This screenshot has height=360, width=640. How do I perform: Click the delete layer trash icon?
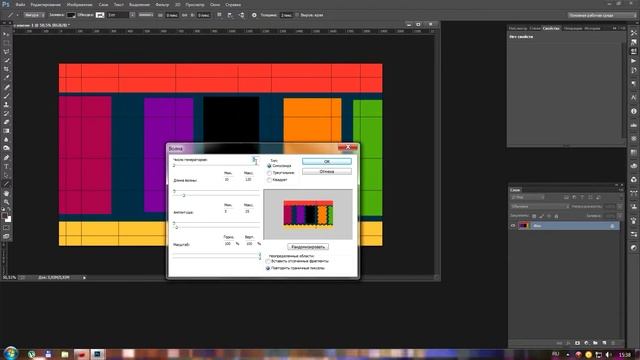click(613, 343)
